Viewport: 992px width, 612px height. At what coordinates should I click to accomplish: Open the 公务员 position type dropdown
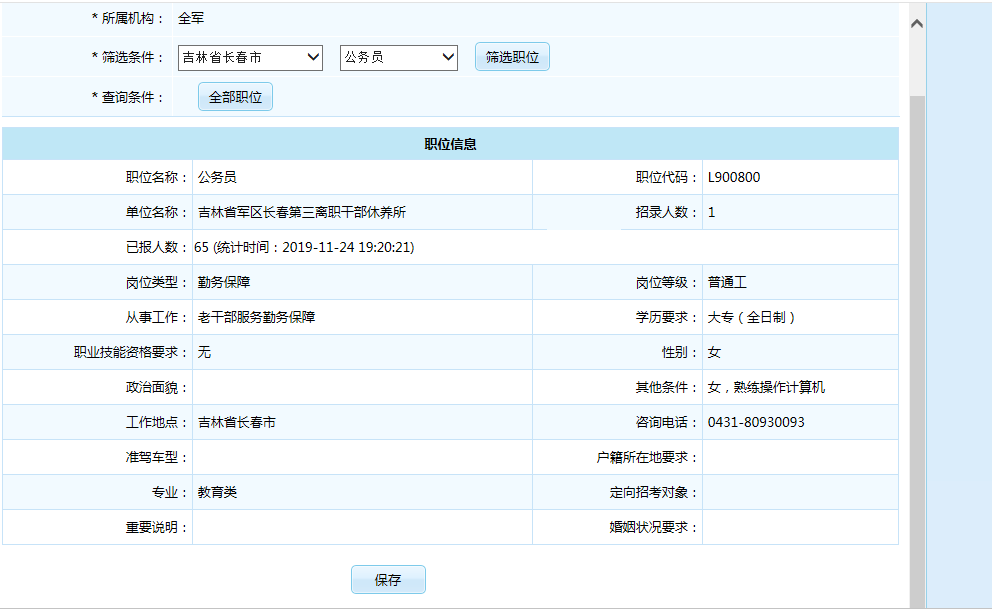click(x=399, y=58)
